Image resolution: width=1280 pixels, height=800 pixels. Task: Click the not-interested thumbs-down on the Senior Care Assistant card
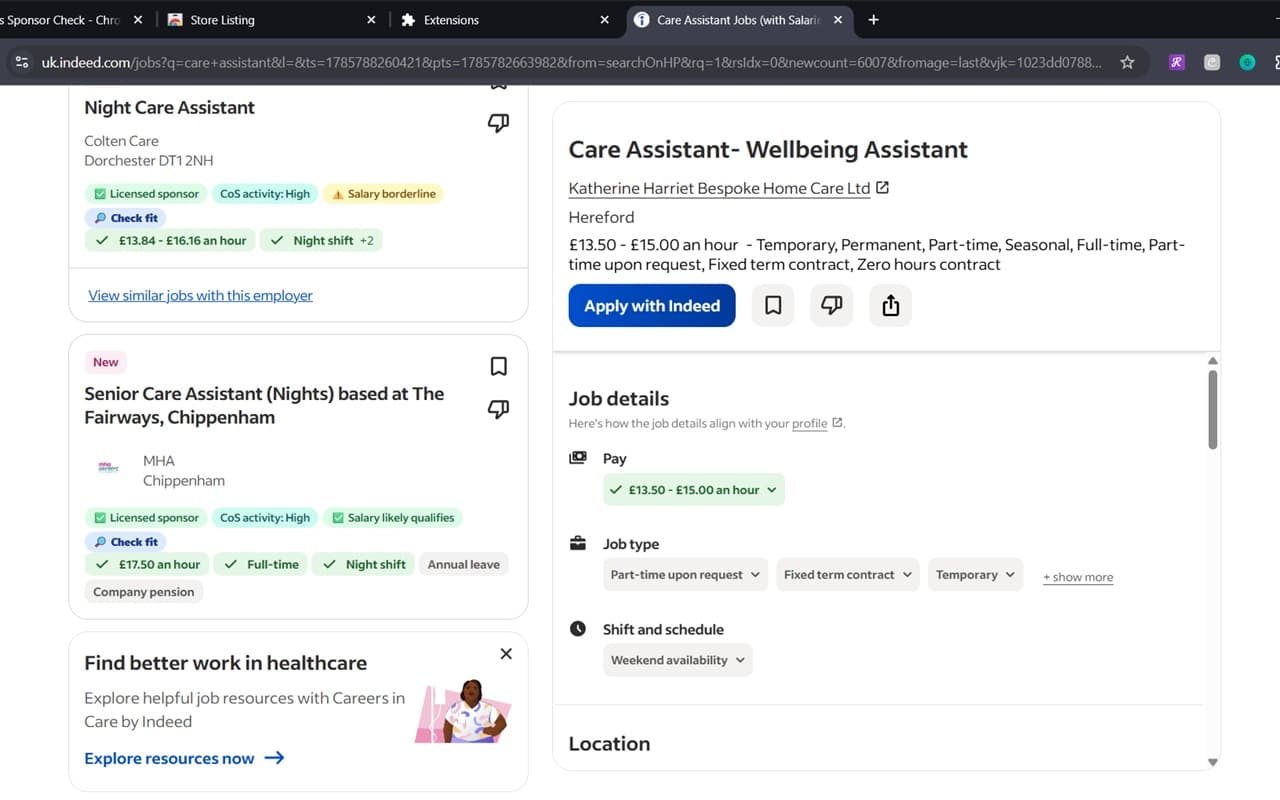(x=498, y=408)
